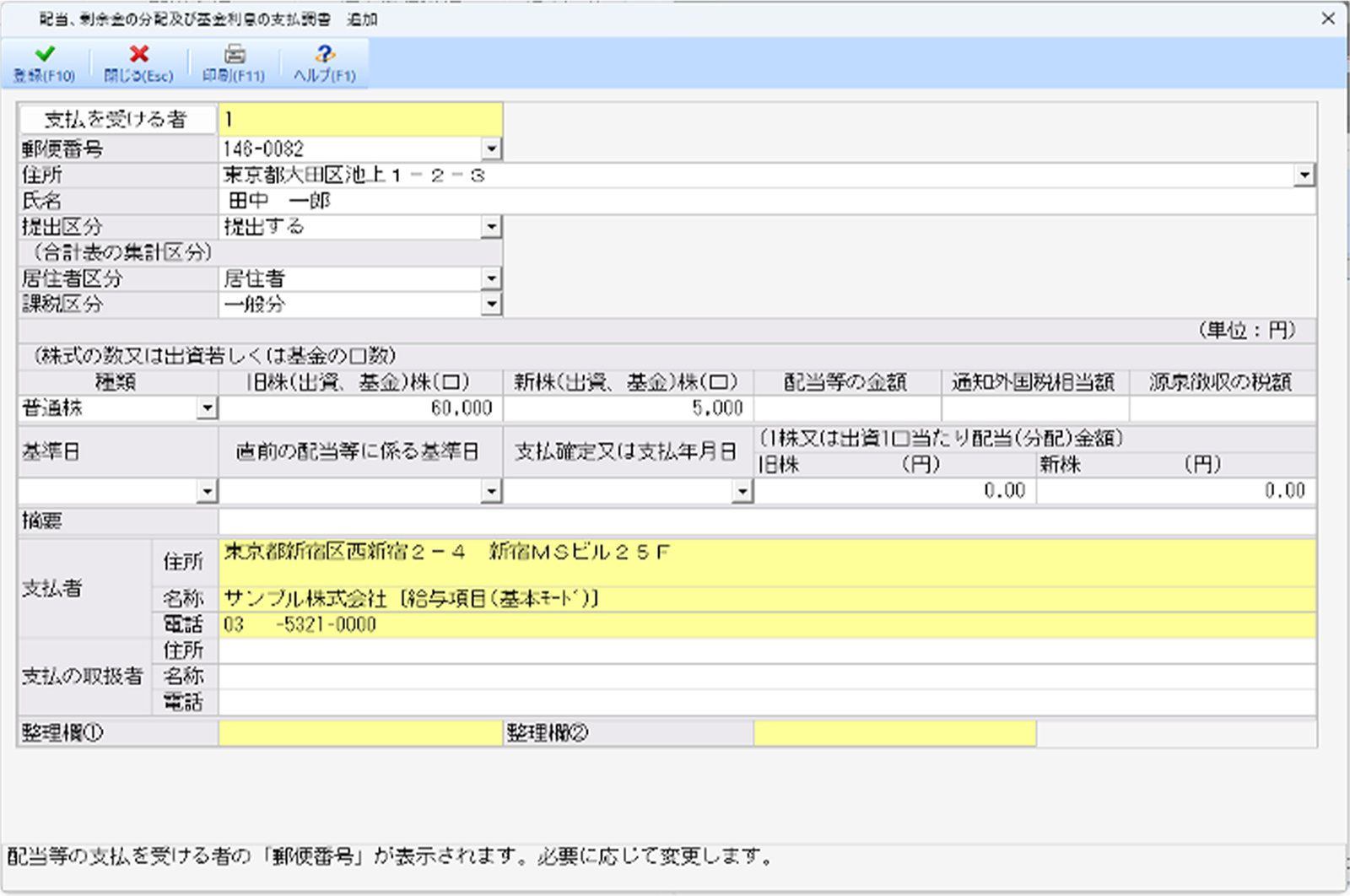
Task: Open ヘルプ(F1) help
Action: coord(323,62)
